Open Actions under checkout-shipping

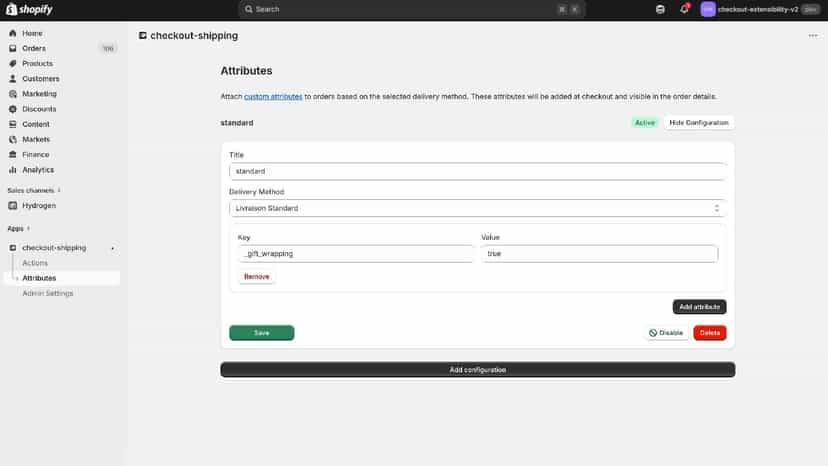coord(35,263)
